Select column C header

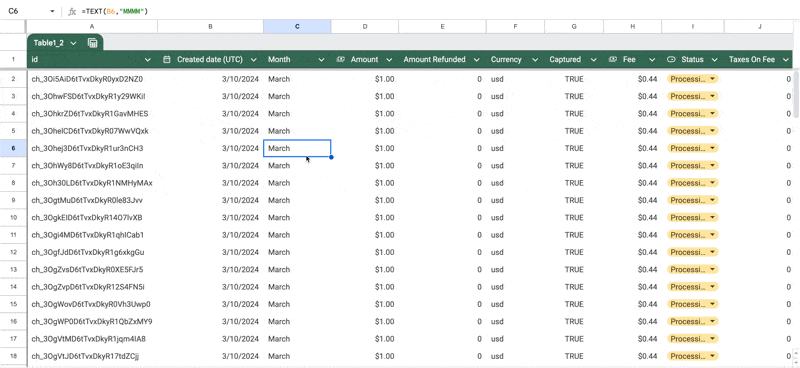click(297, 26)
